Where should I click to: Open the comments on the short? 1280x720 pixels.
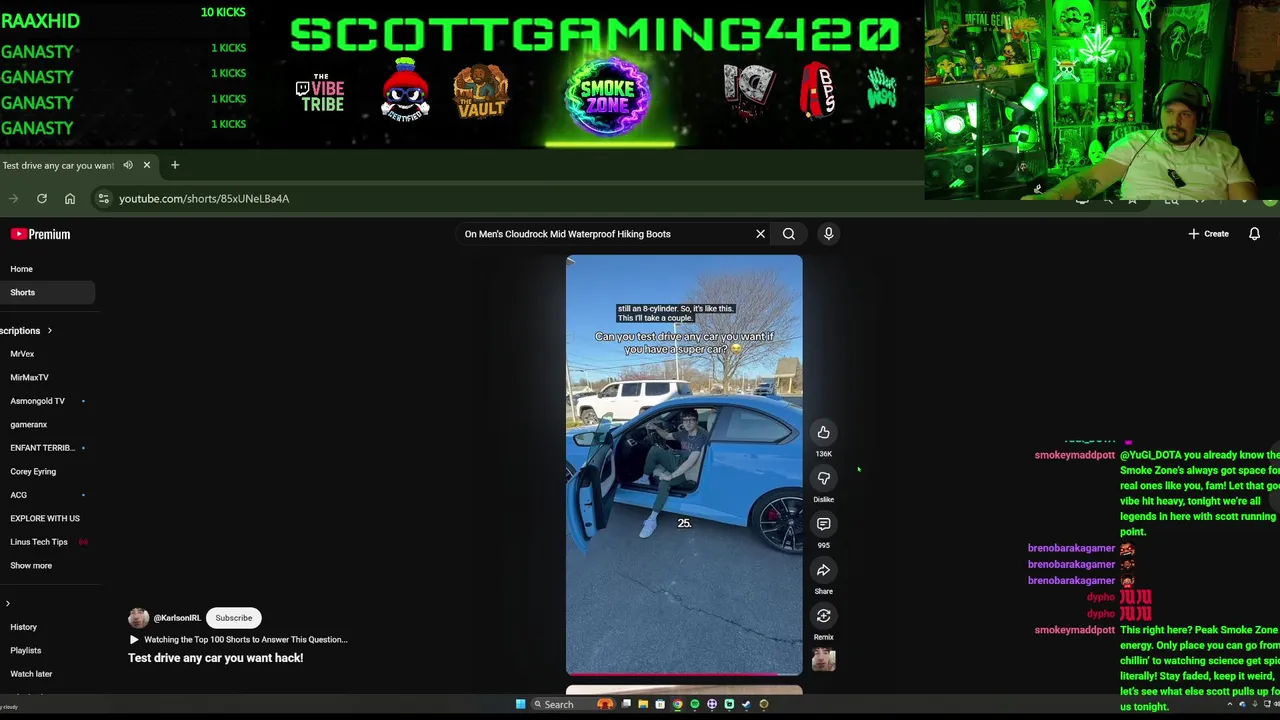pyautogui.click(x=823, y=524)
